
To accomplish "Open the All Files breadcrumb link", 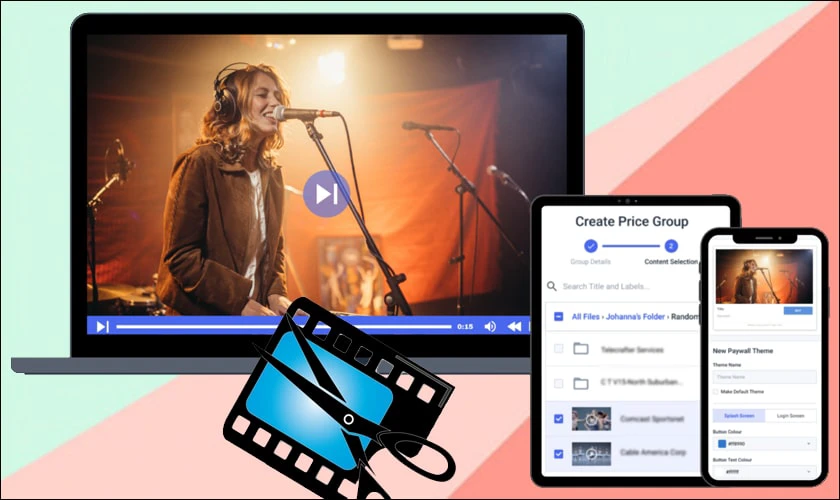I will point(586,317).
